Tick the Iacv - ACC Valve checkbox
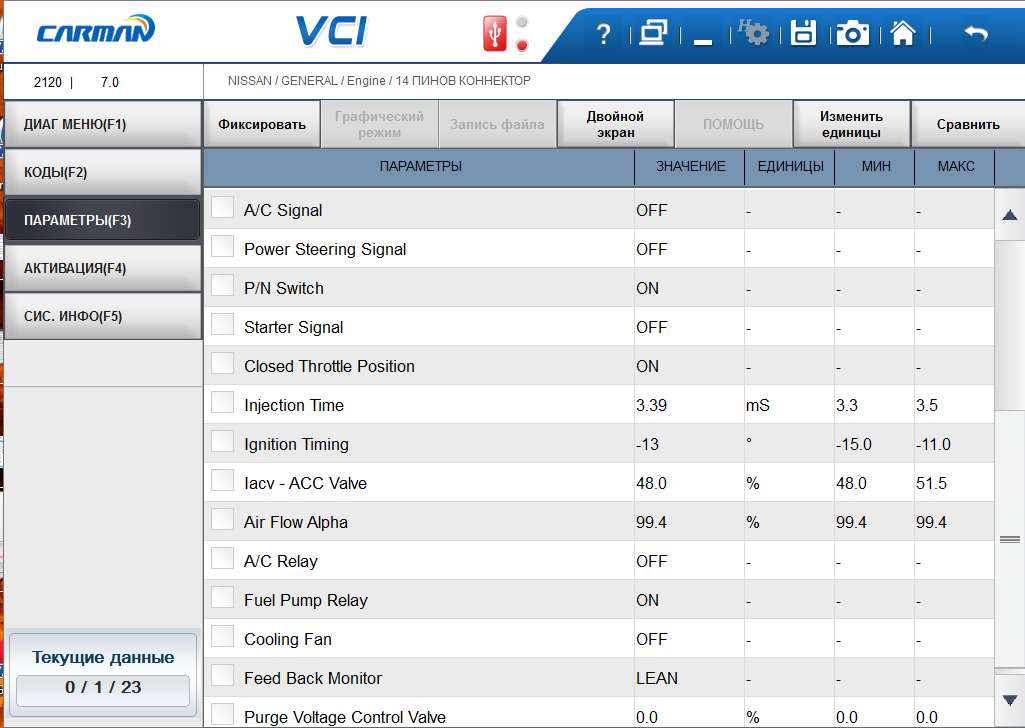 [x=222, y=480]
